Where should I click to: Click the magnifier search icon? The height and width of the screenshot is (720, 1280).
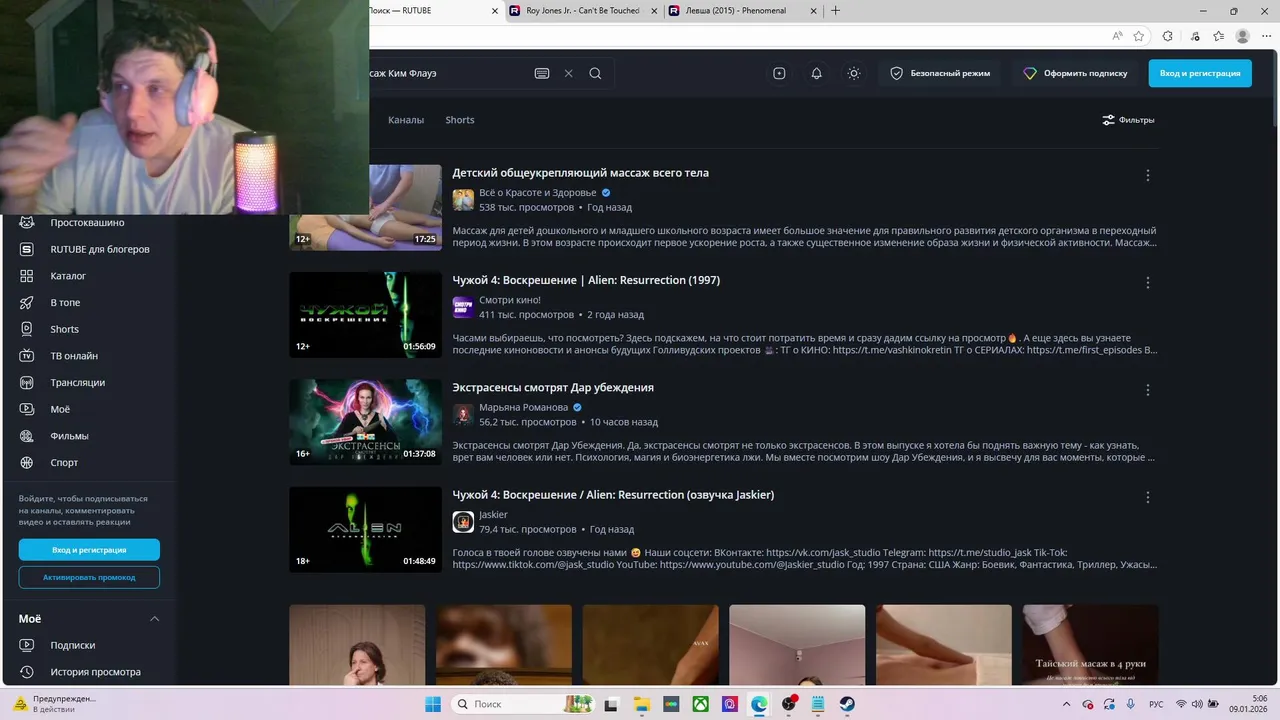point(595,73)
